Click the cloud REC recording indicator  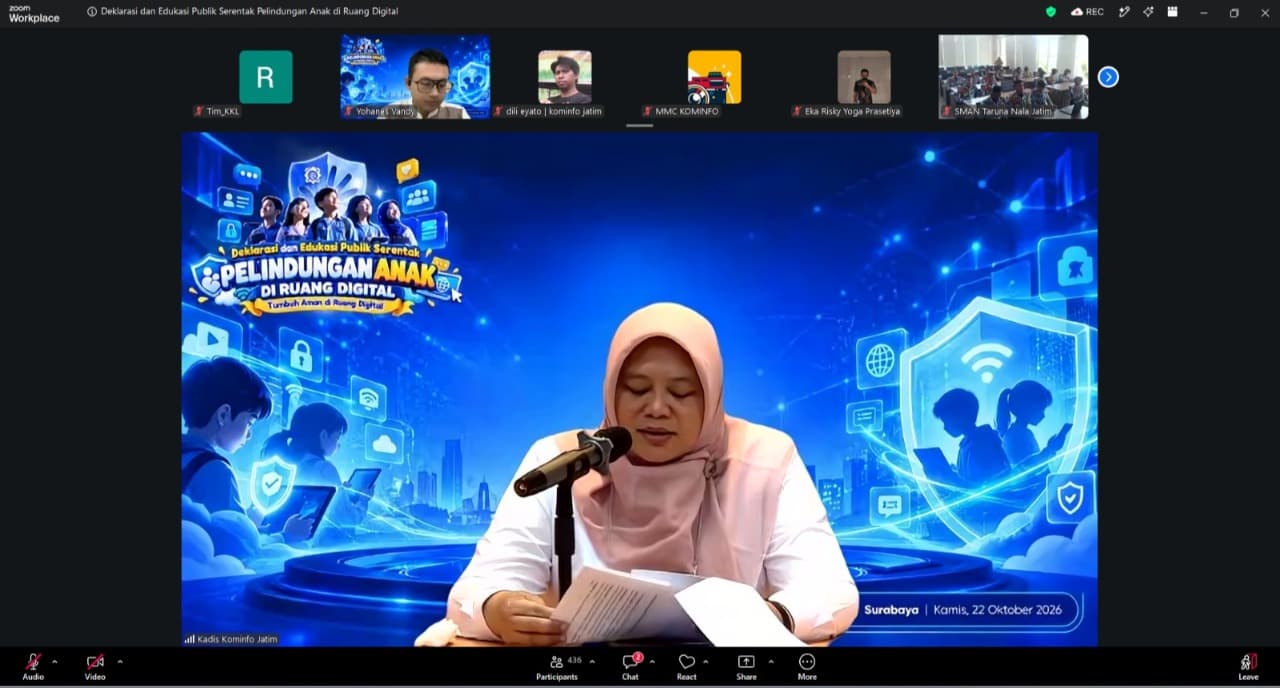1087,12
